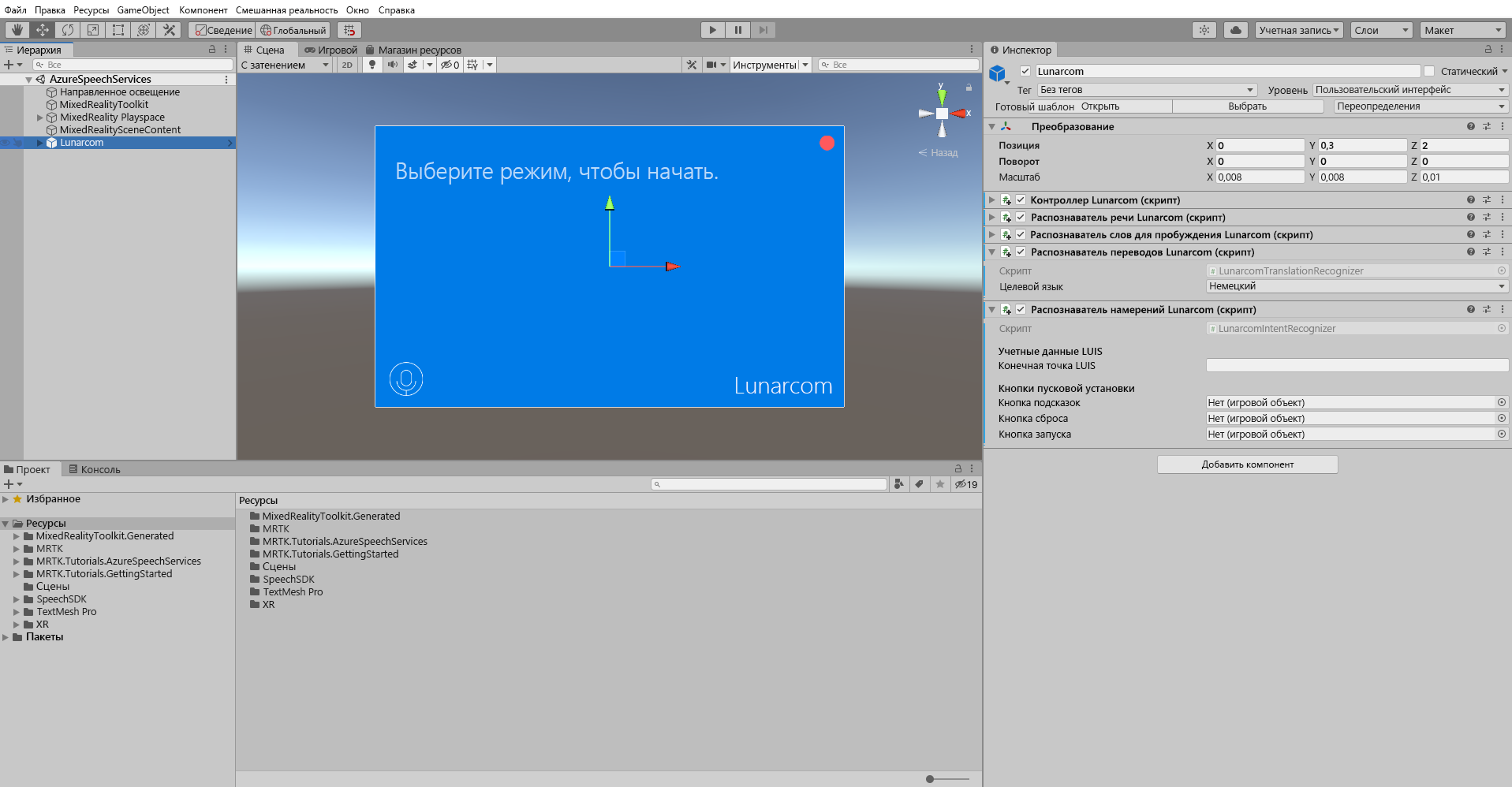This screenshot has width=1512, height=787.
Task: Open Целевой язык dropdown (Немецкий)
Action: click(x=1357, y=286)
